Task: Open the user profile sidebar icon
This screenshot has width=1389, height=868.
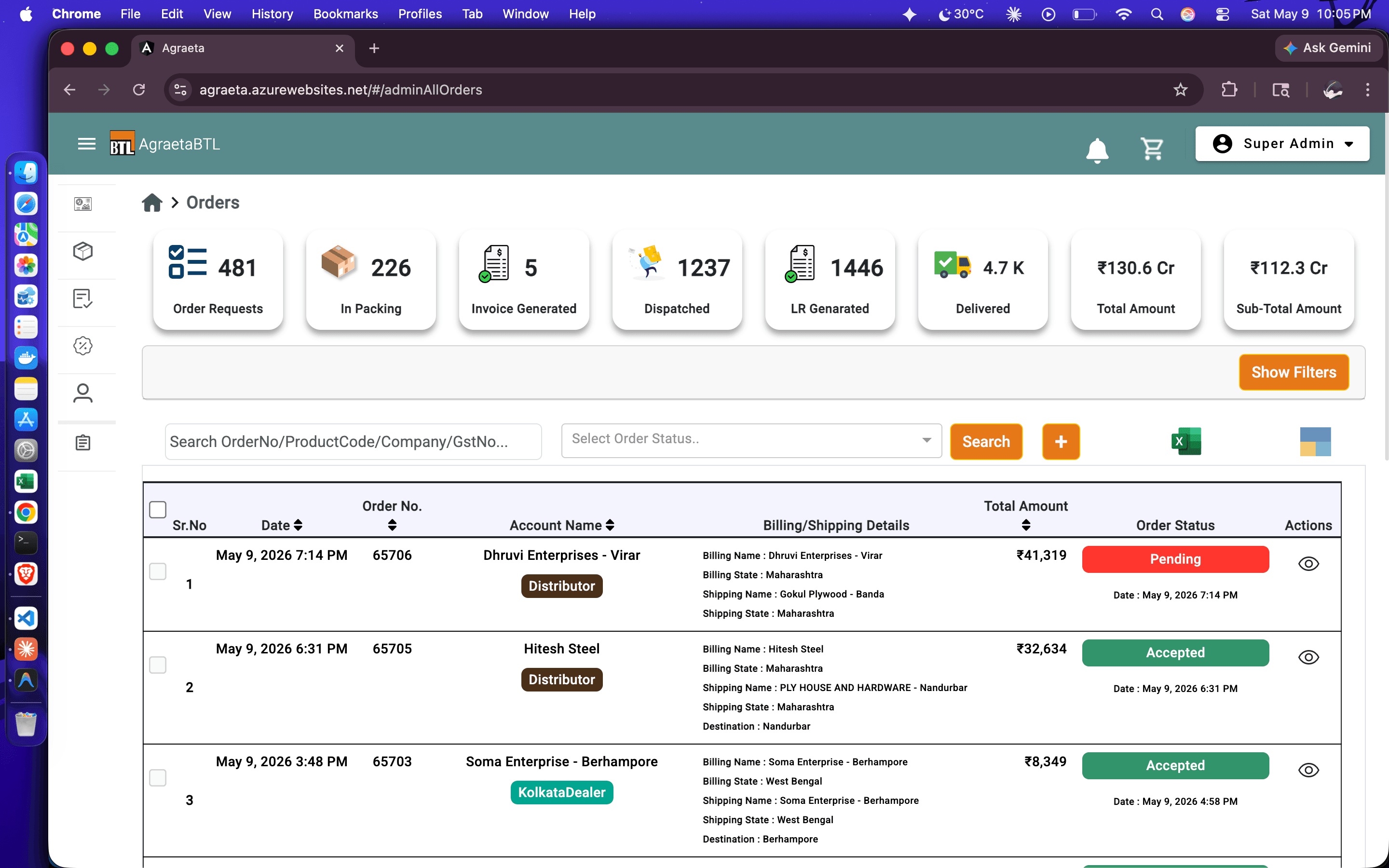Action: tap(82, 393)
